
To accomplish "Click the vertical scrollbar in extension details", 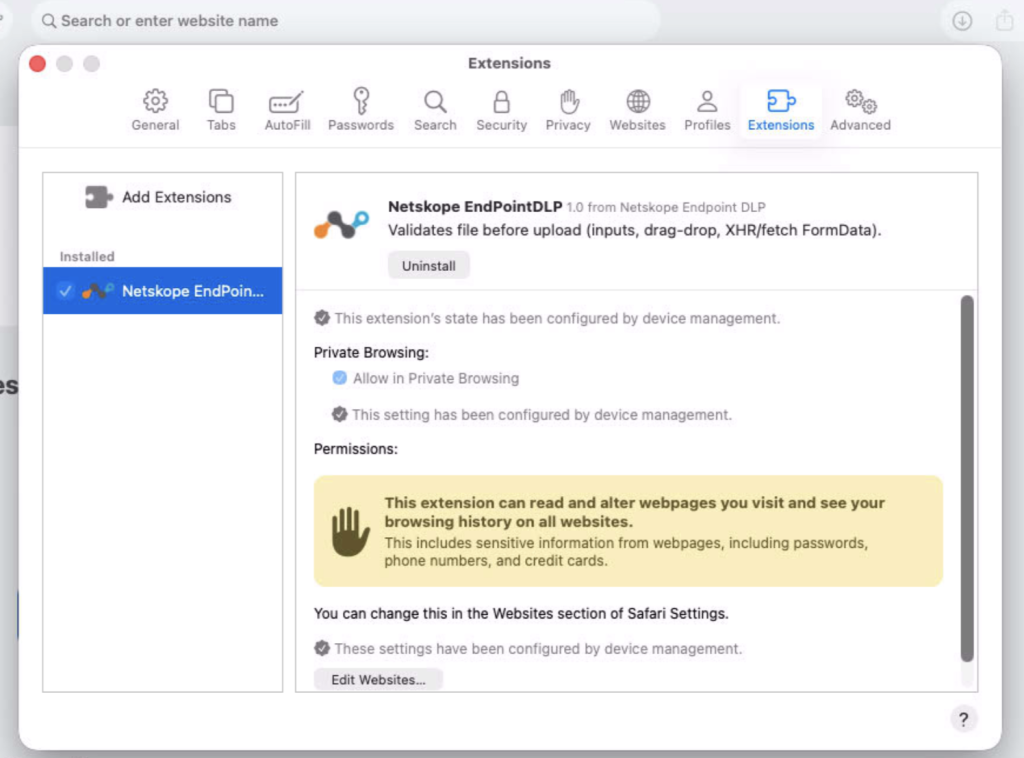I will 967,479.
